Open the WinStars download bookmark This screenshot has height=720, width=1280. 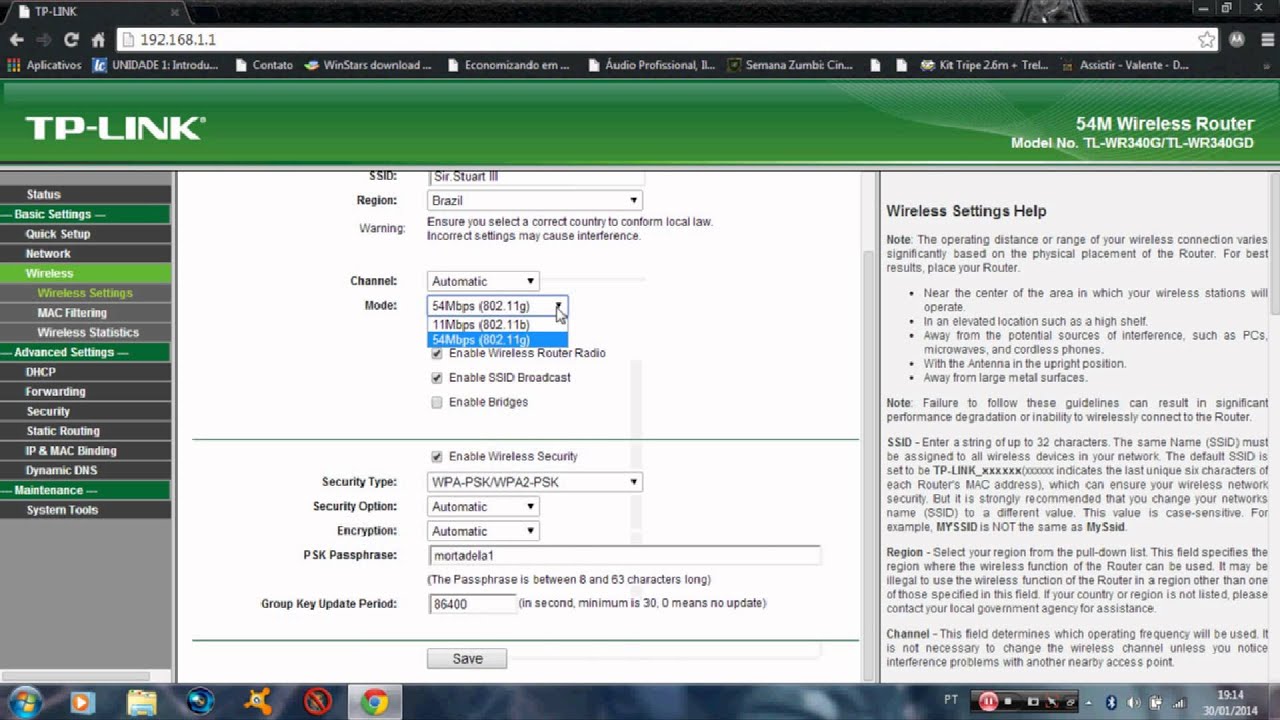tap(368, 65)
